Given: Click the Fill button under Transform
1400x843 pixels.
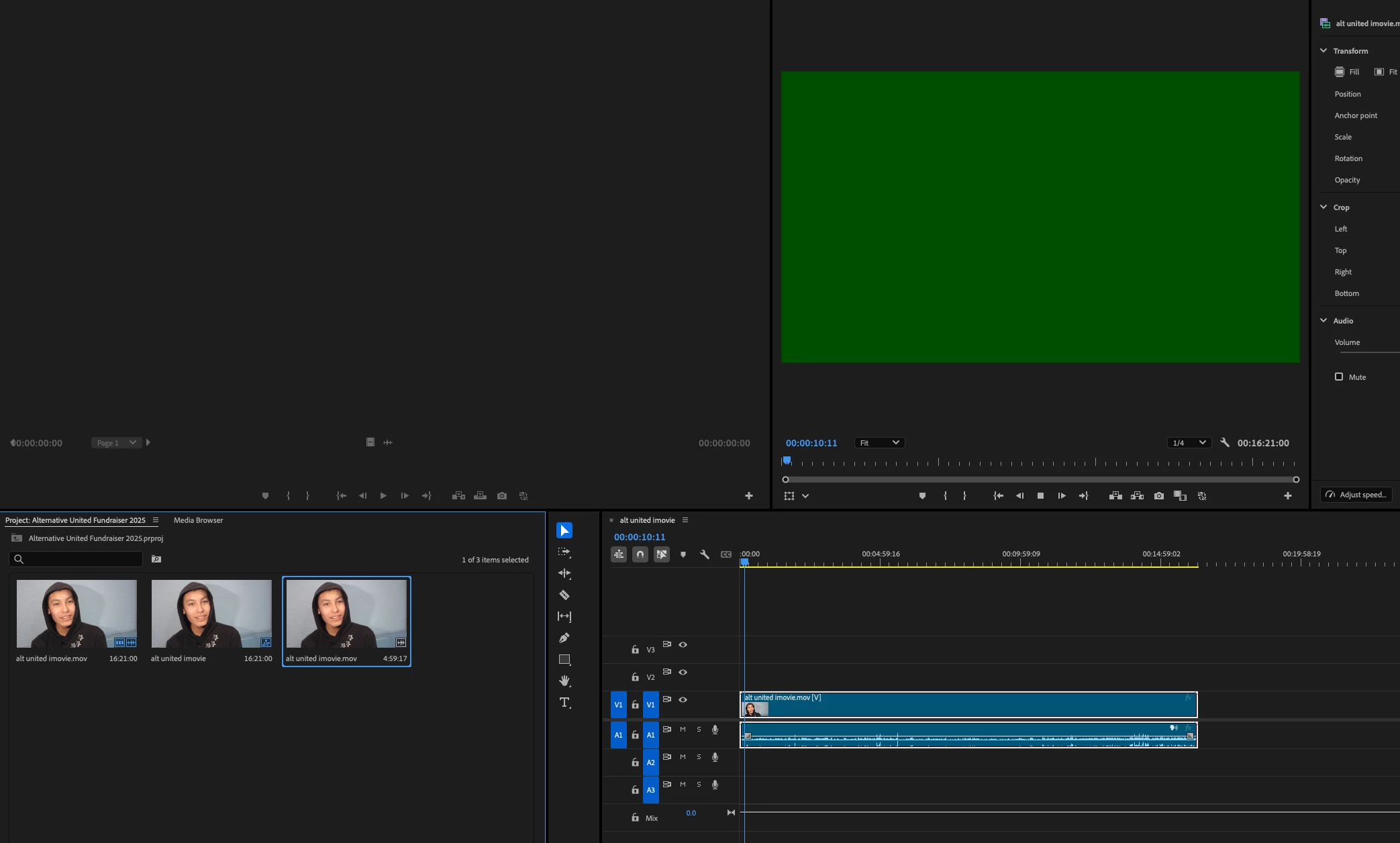Looking at the screenshot, I should click(x=1347, y=72).
